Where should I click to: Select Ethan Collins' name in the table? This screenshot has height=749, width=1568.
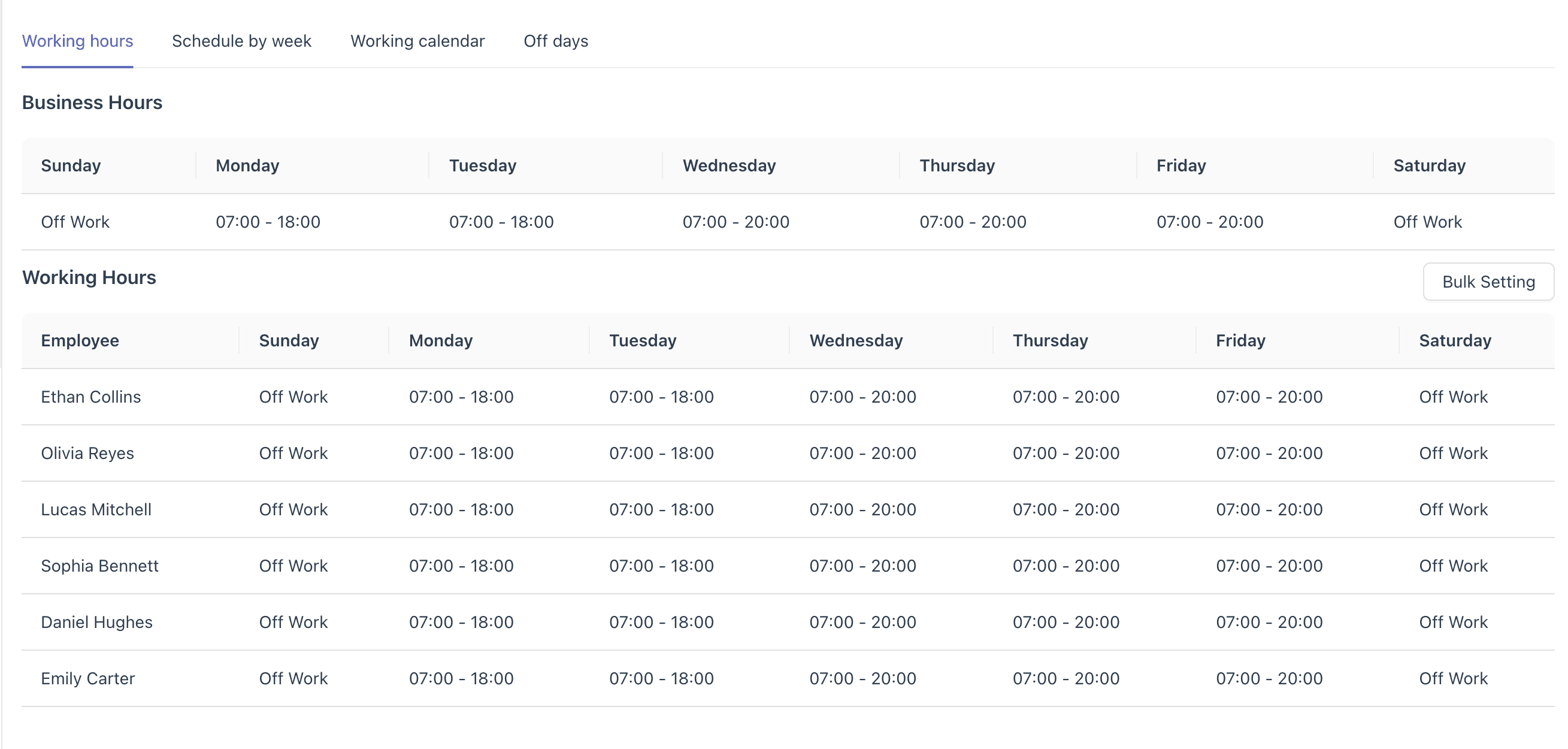point(91,397)
